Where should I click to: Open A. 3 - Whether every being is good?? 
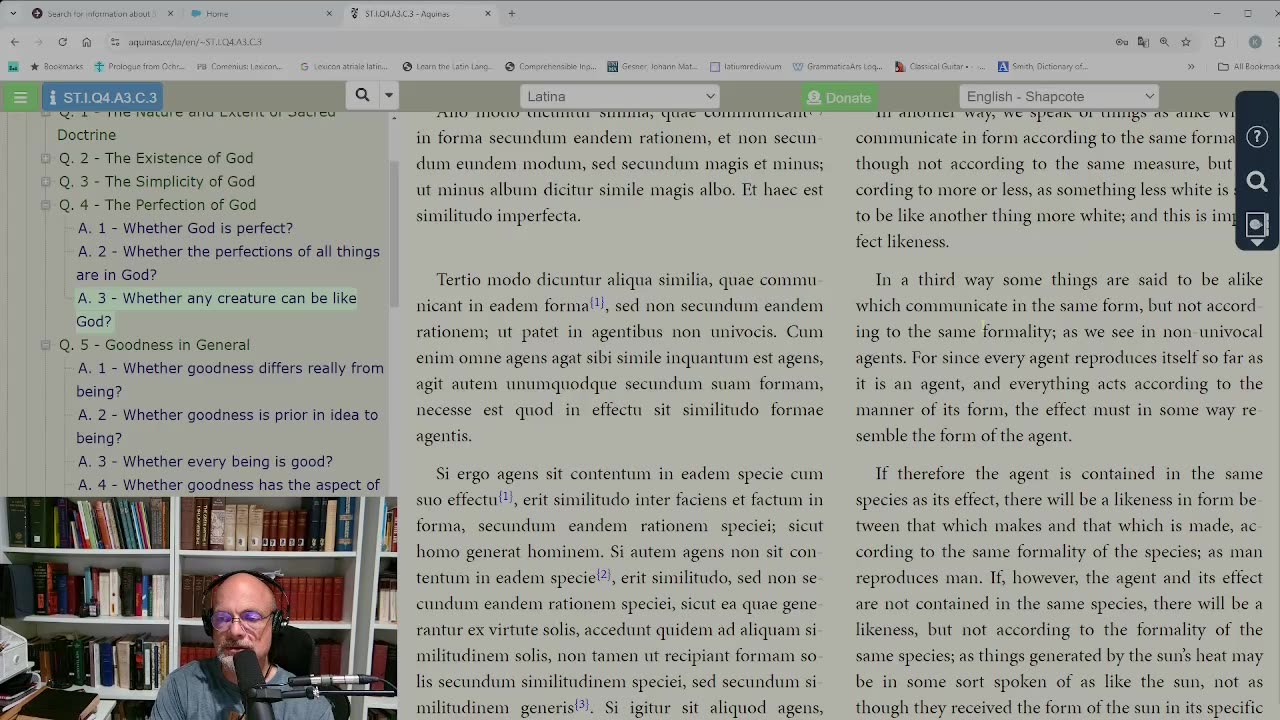point(205,461)
